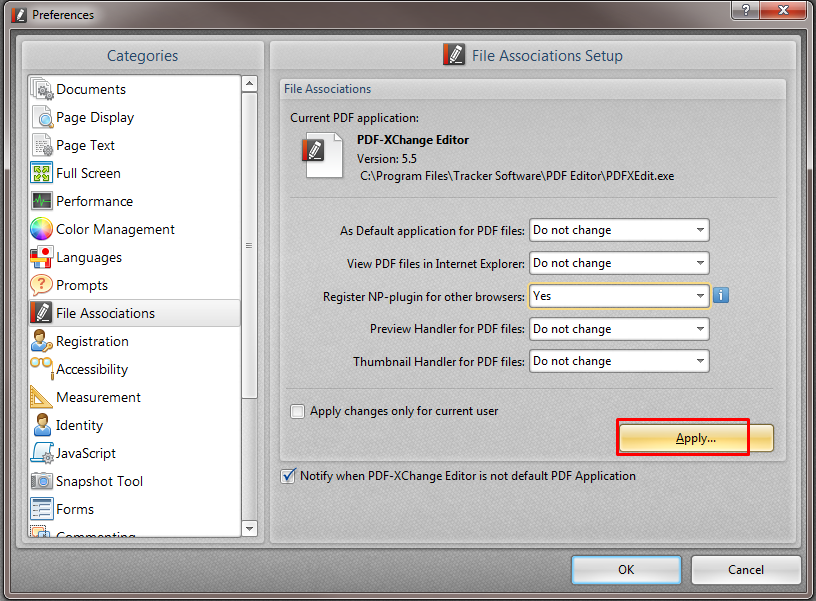
Task: Open Languages preferences
Action: coord(134,257)
